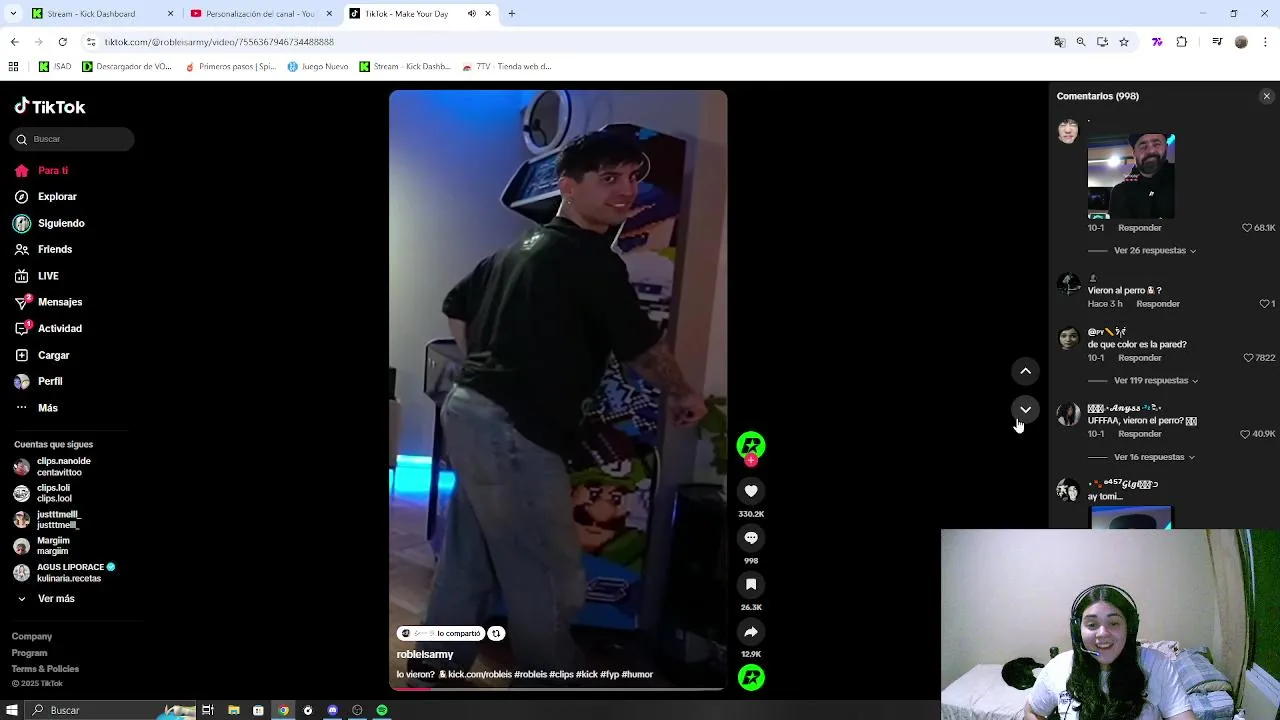The image size is (1280, 720).
Task: Open a new browser tab
Action: [511, 14]
